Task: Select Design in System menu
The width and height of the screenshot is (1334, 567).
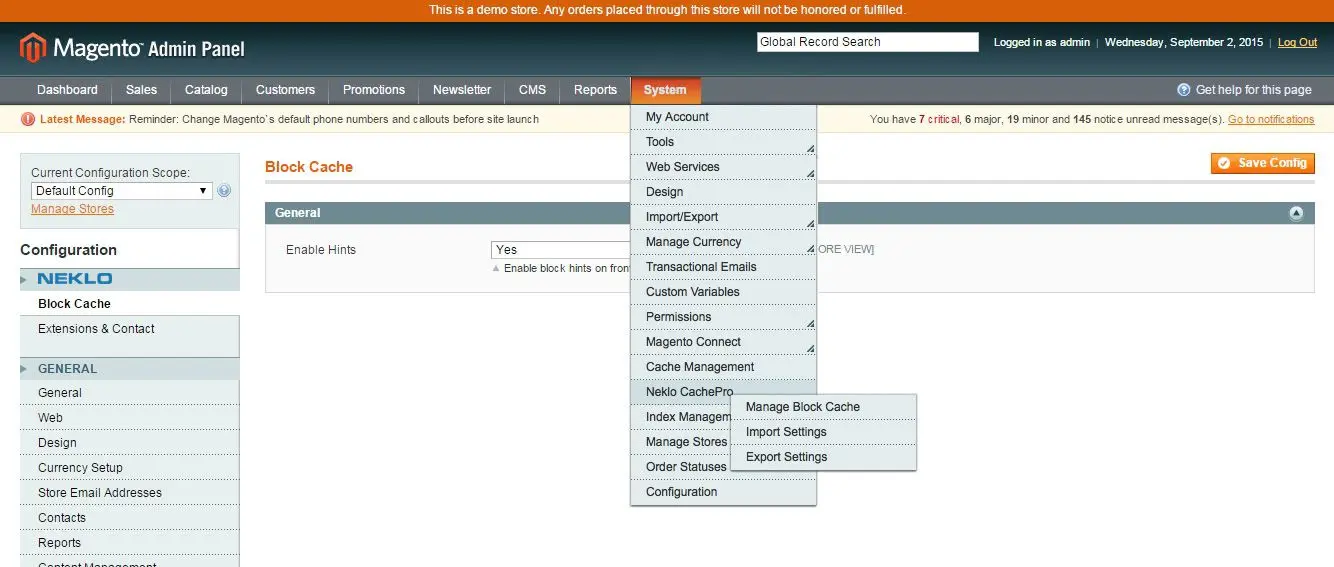Action: (x=723, y=192)
